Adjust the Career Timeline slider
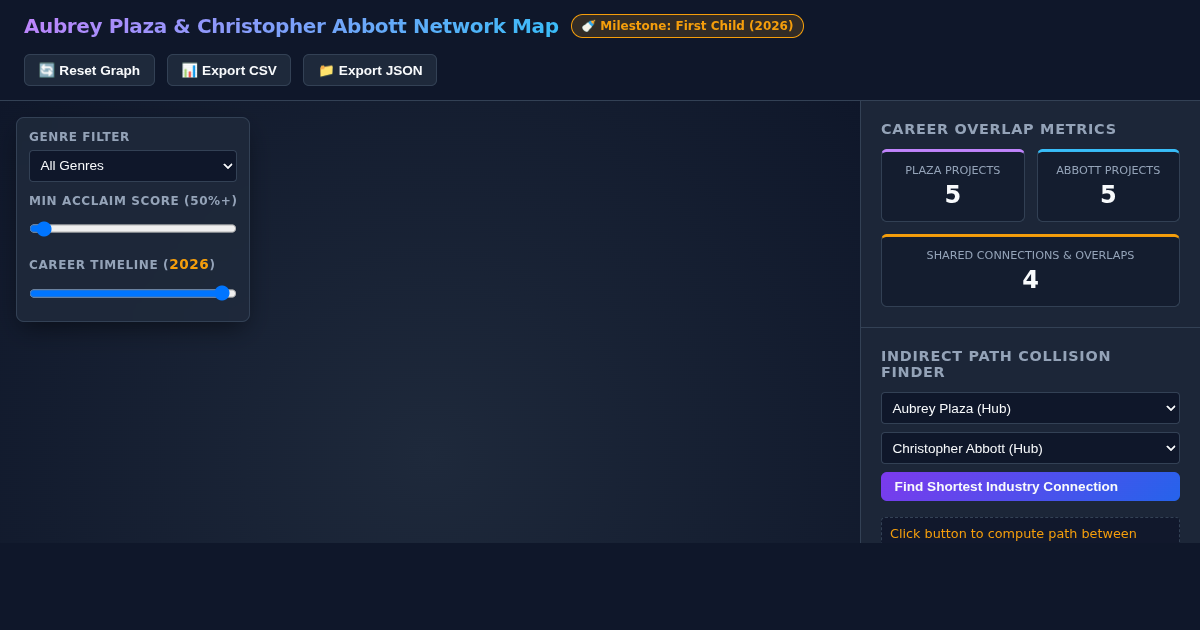The height and width of the screenshot is (630, 1200). click(x=133, y=293)
